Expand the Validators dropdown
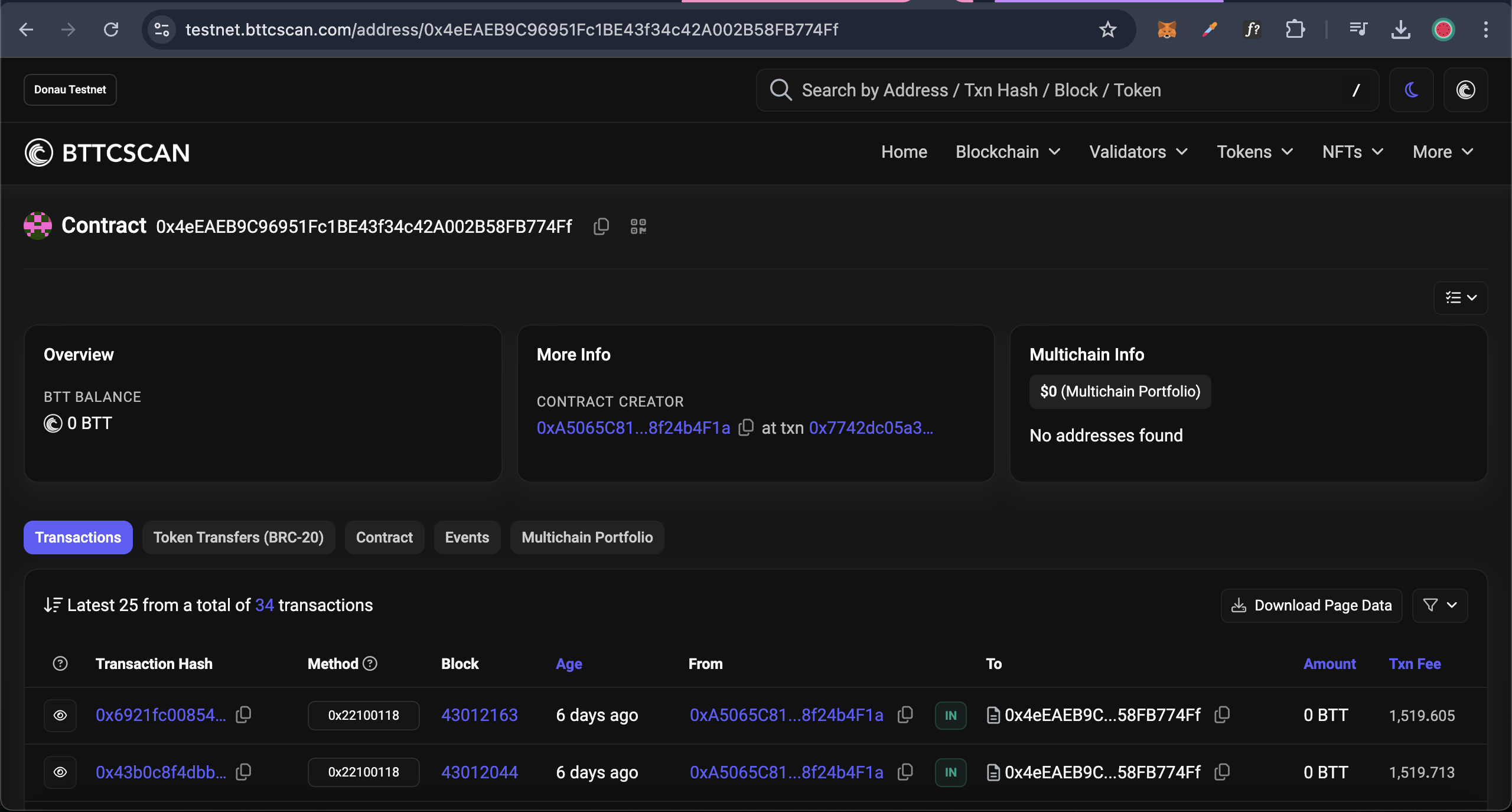The image size is (1512, 812). [1138, 152]
